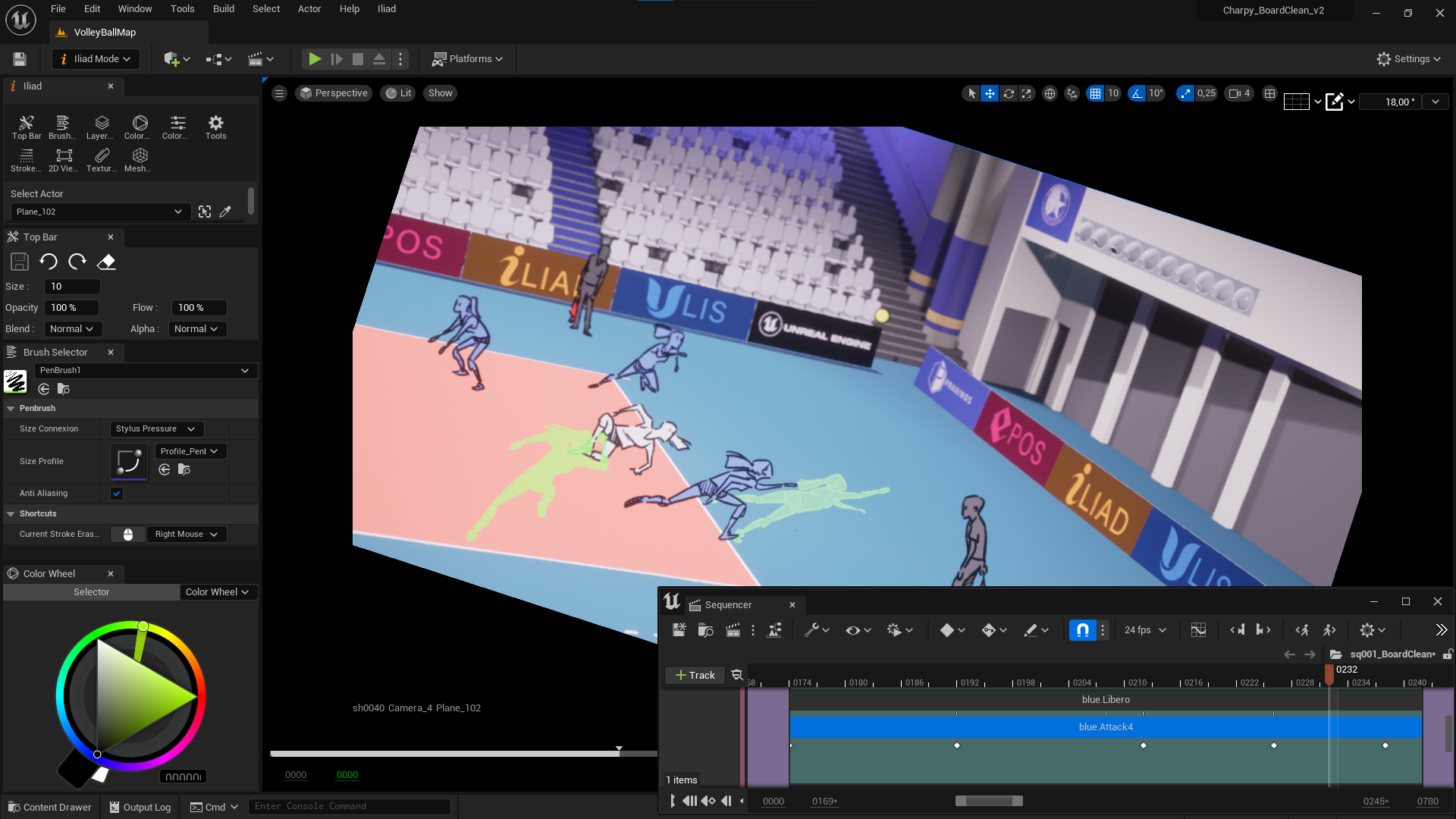Click the Save icon in Top Bar panel
The image size is (1456, 819).
[x=20, y=262]
